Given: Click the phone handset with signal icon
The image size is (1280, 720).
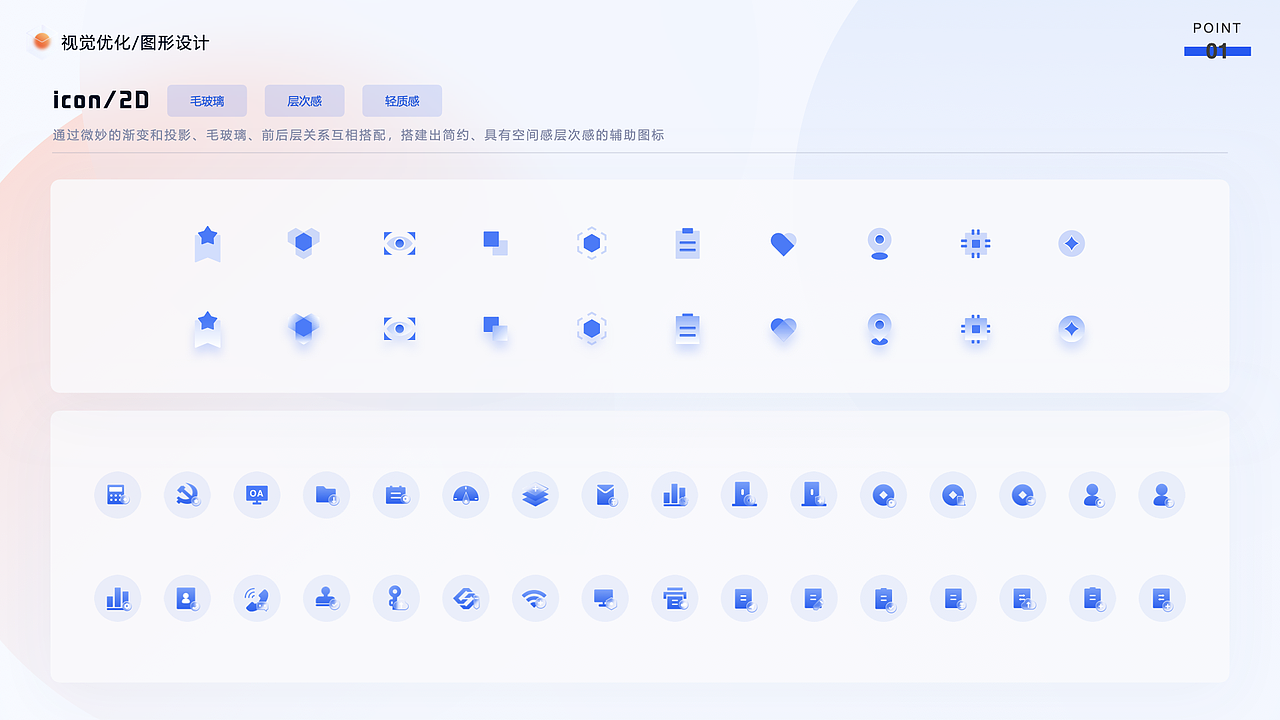Looking at the screenshot, I should point(257,598).
